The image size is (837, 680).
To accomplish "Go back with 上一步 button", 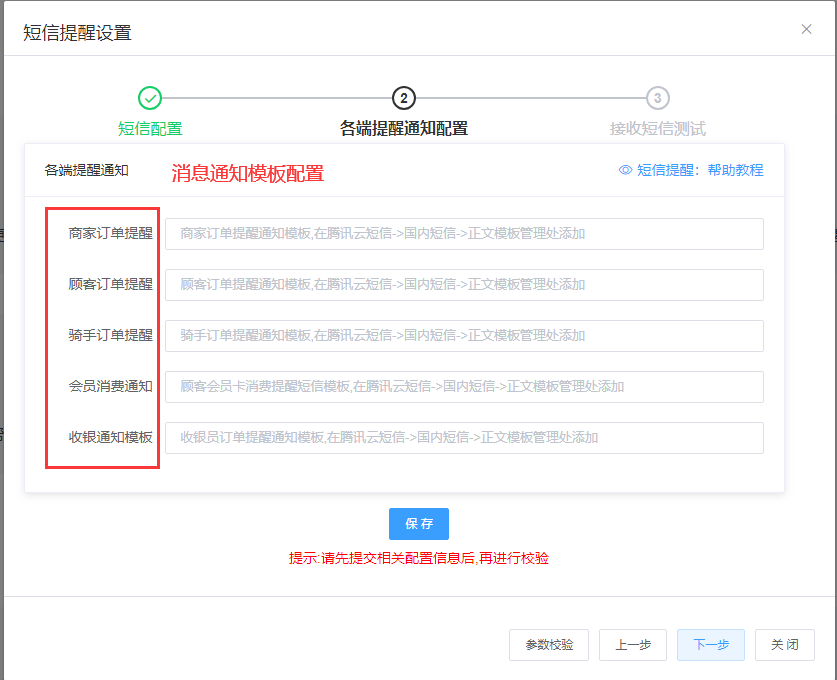I will [x=633, y=645].
